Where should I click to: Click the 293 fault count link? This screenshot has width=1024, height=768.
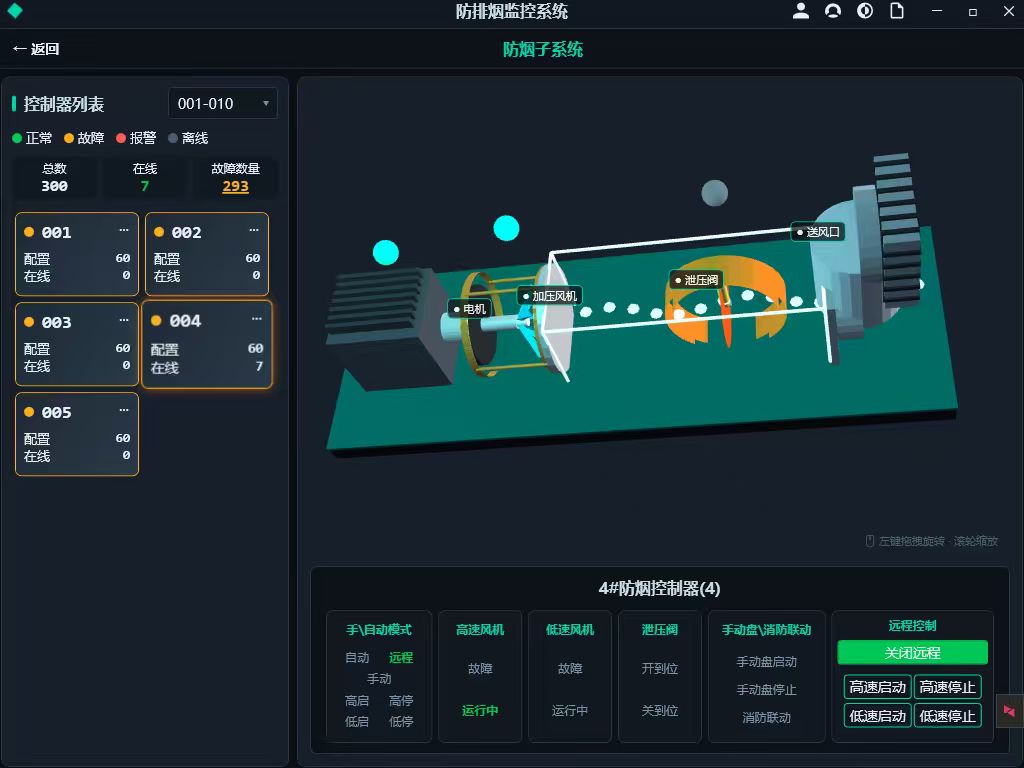coord(235,186)
